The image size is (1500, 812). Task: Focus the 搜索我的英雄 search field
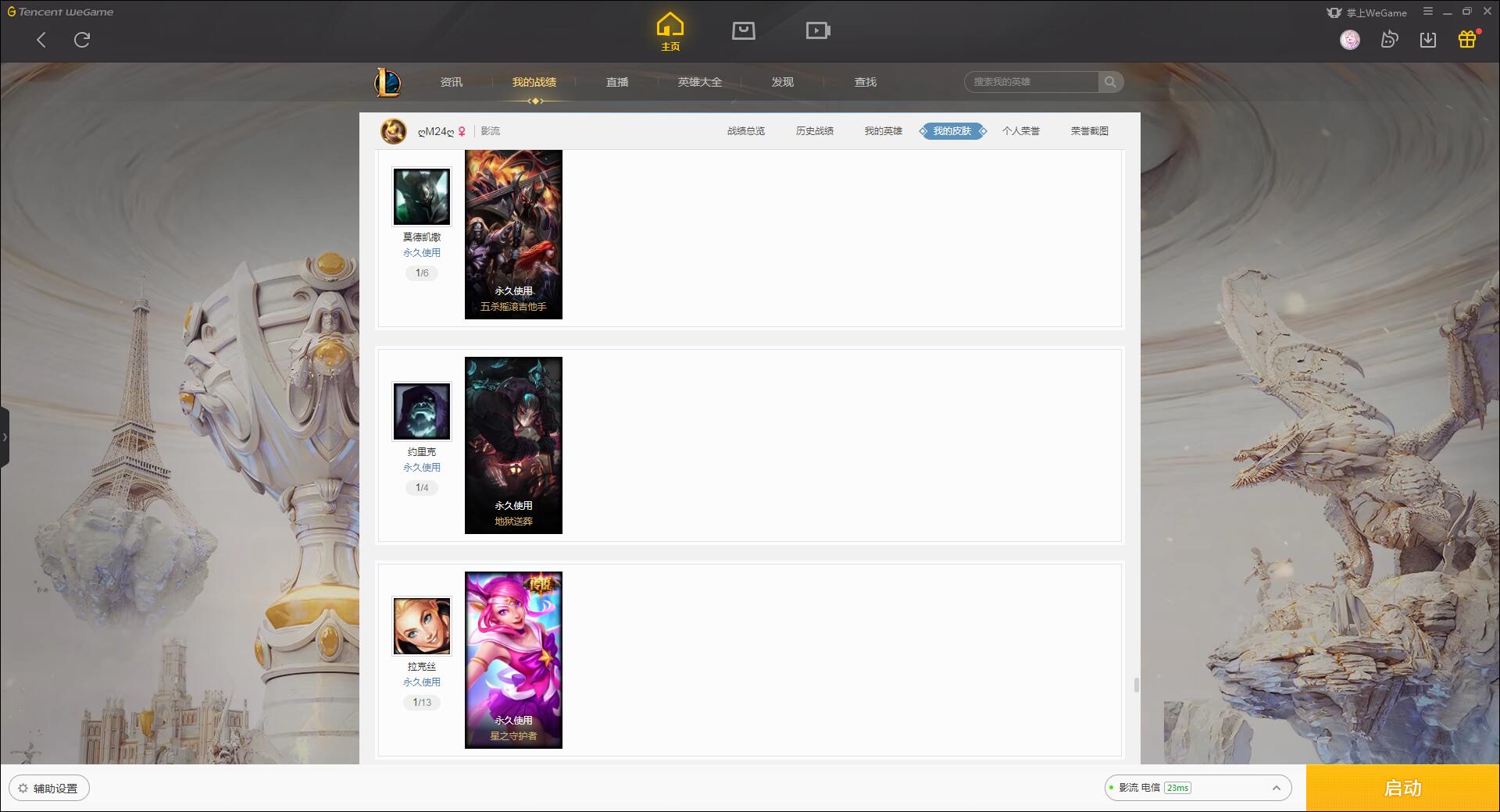click(x=1031, y=82)
